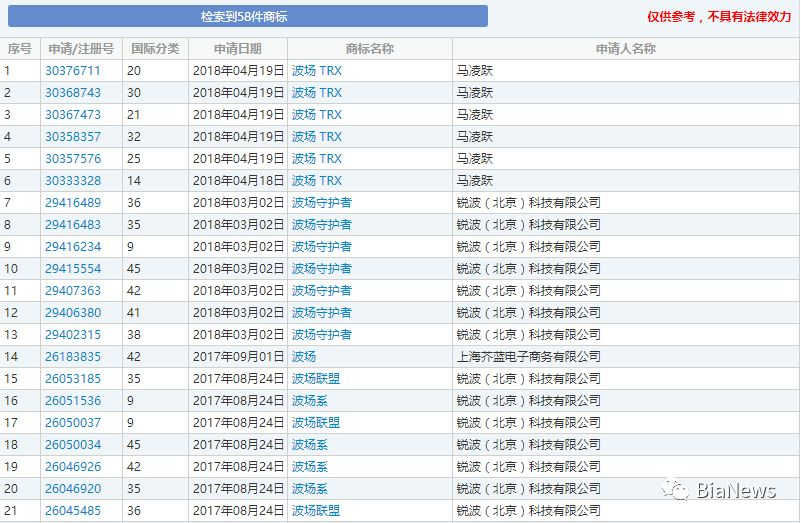Open 波场 TRX trademark in row 5
This screenshot has height=523, width=801.
click(317, 158)
